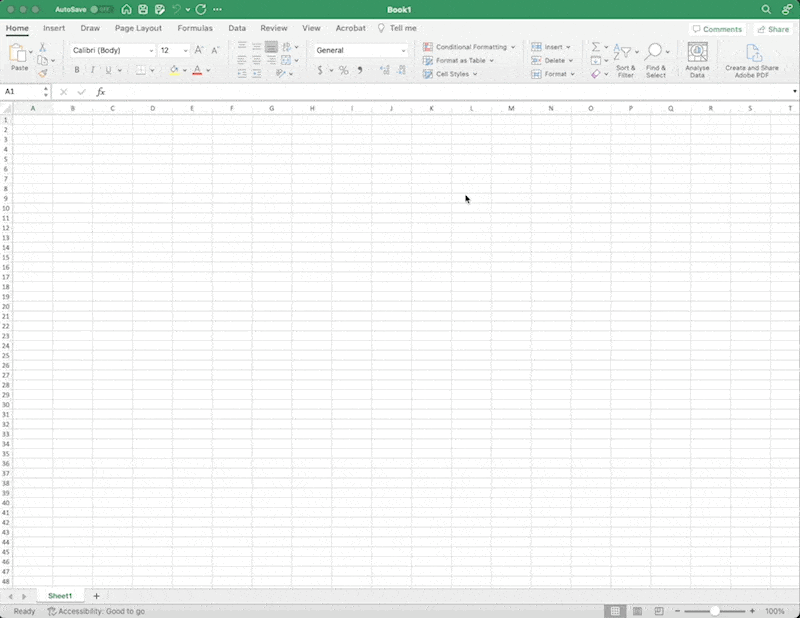Align text to the middle vertically
The height and width of the screenshot is (618, 800).
[x=257, y=46]
